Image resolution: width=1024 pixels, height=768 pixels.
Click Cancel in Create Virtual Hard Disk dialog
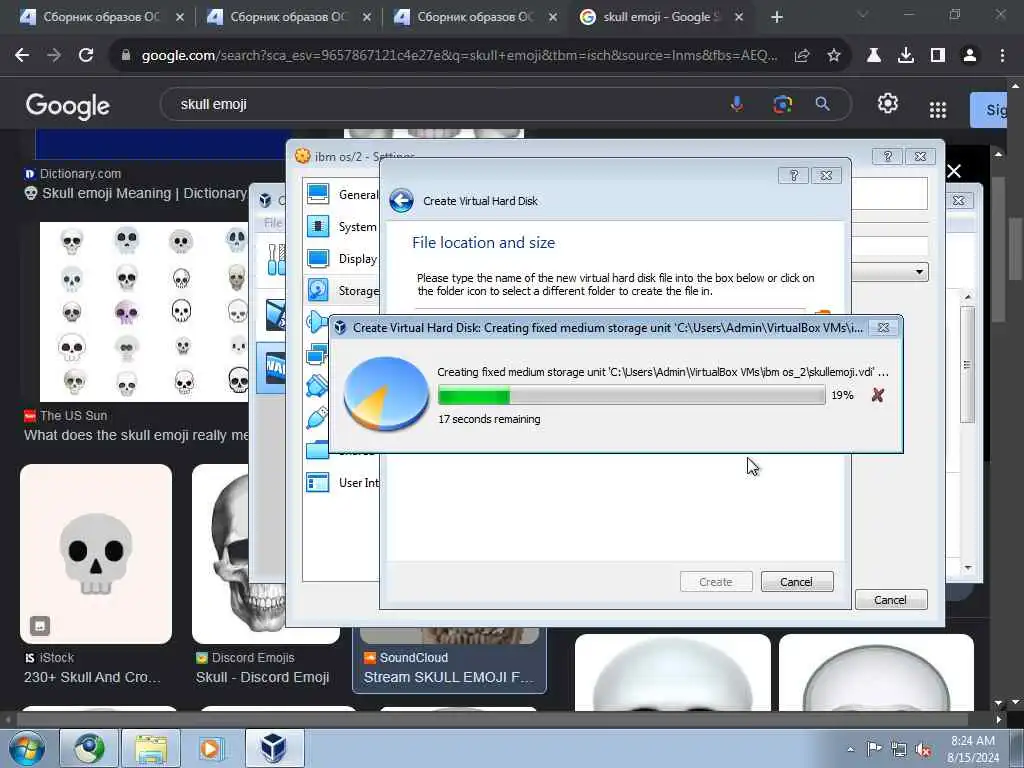click(797, 581)
